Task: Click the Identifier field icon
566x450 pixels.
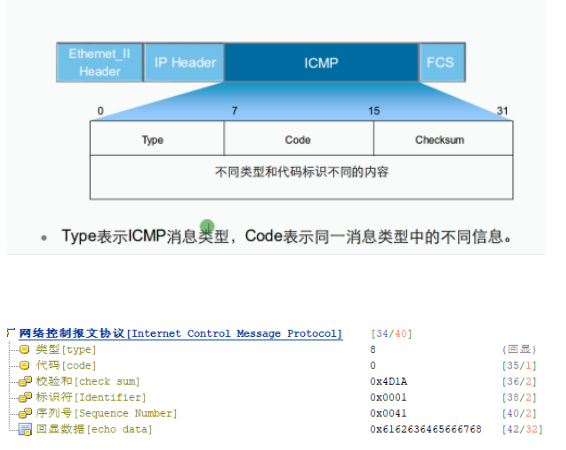Action: coord(25,397)
